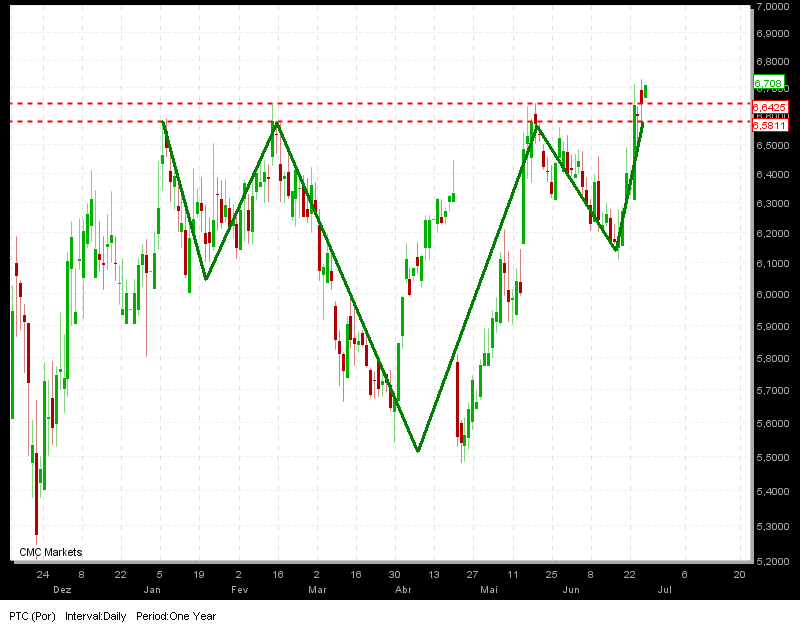The width and height of the screenshot is (800, 625).
Task: Click the 27 date axis label
Action: point(472,574)
